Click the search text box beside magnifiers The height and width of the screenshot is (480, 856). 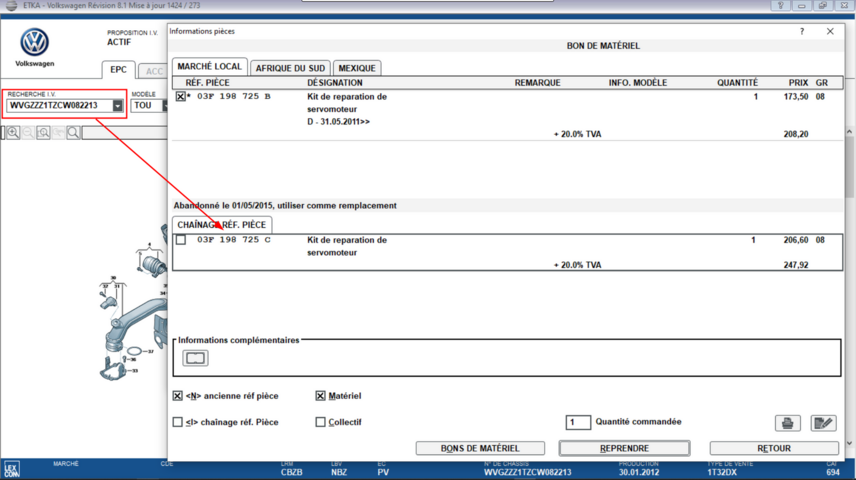pyautogui.click(x=124, y=133)
